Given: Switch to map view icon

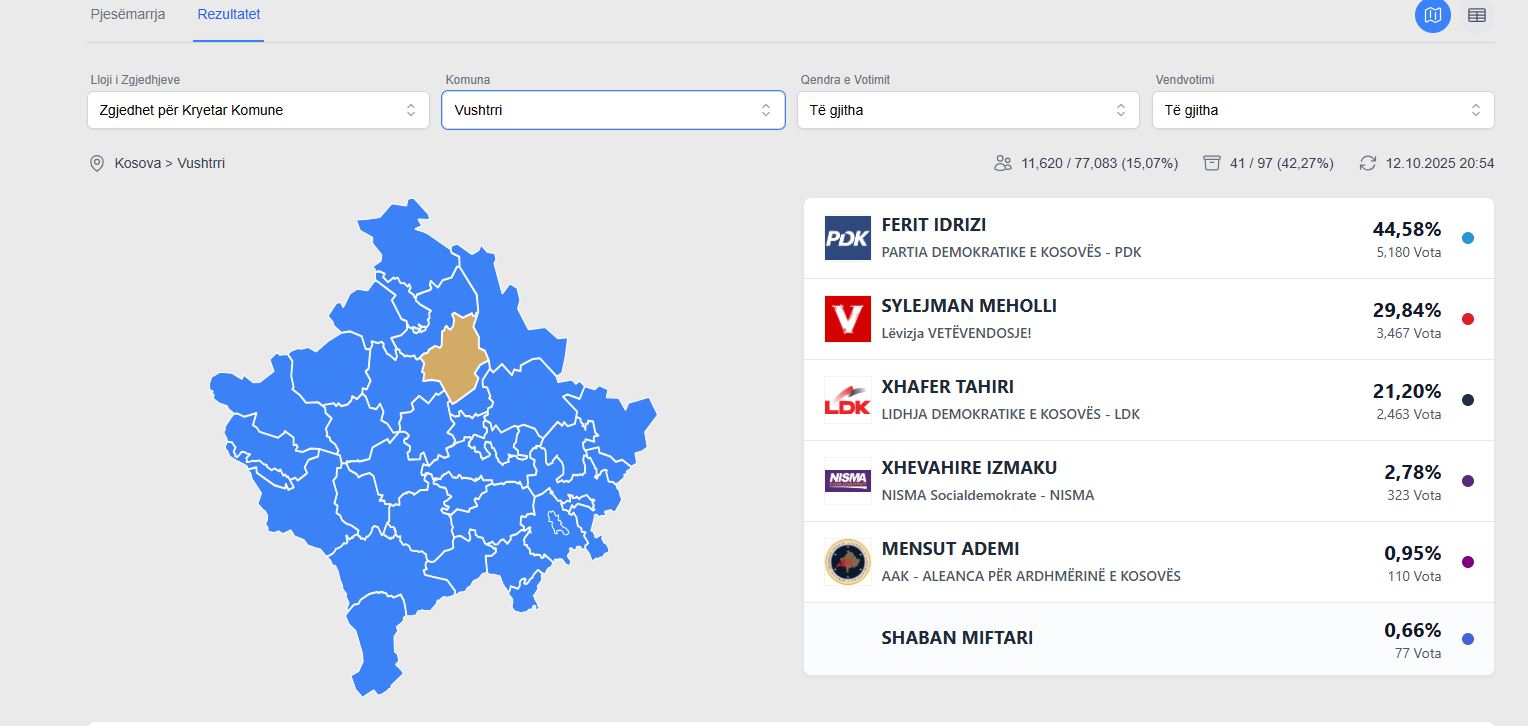Looking at the screenshot, I should coord(1432,15).
